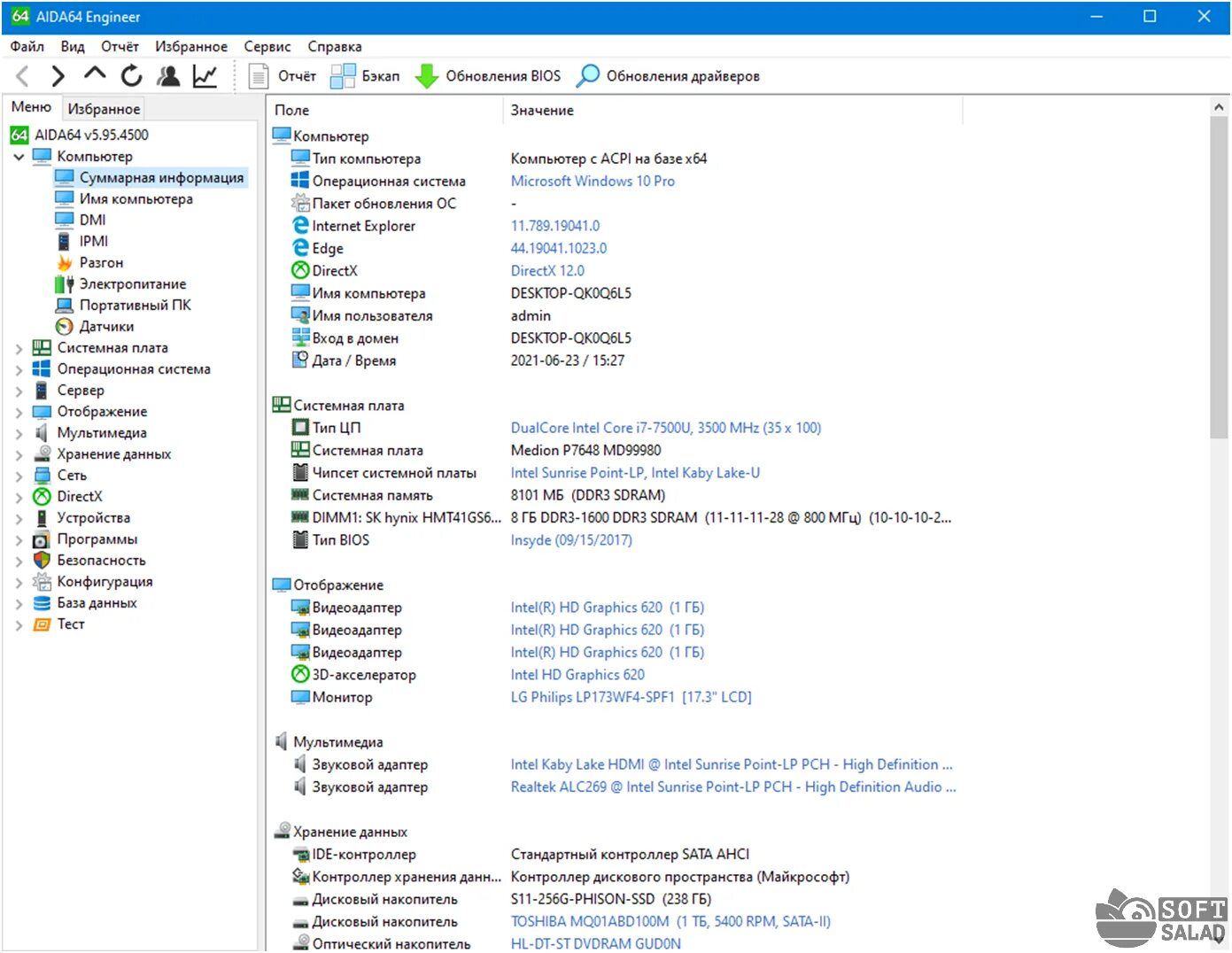Open Обновления драйверов search button

pos(668,76)
